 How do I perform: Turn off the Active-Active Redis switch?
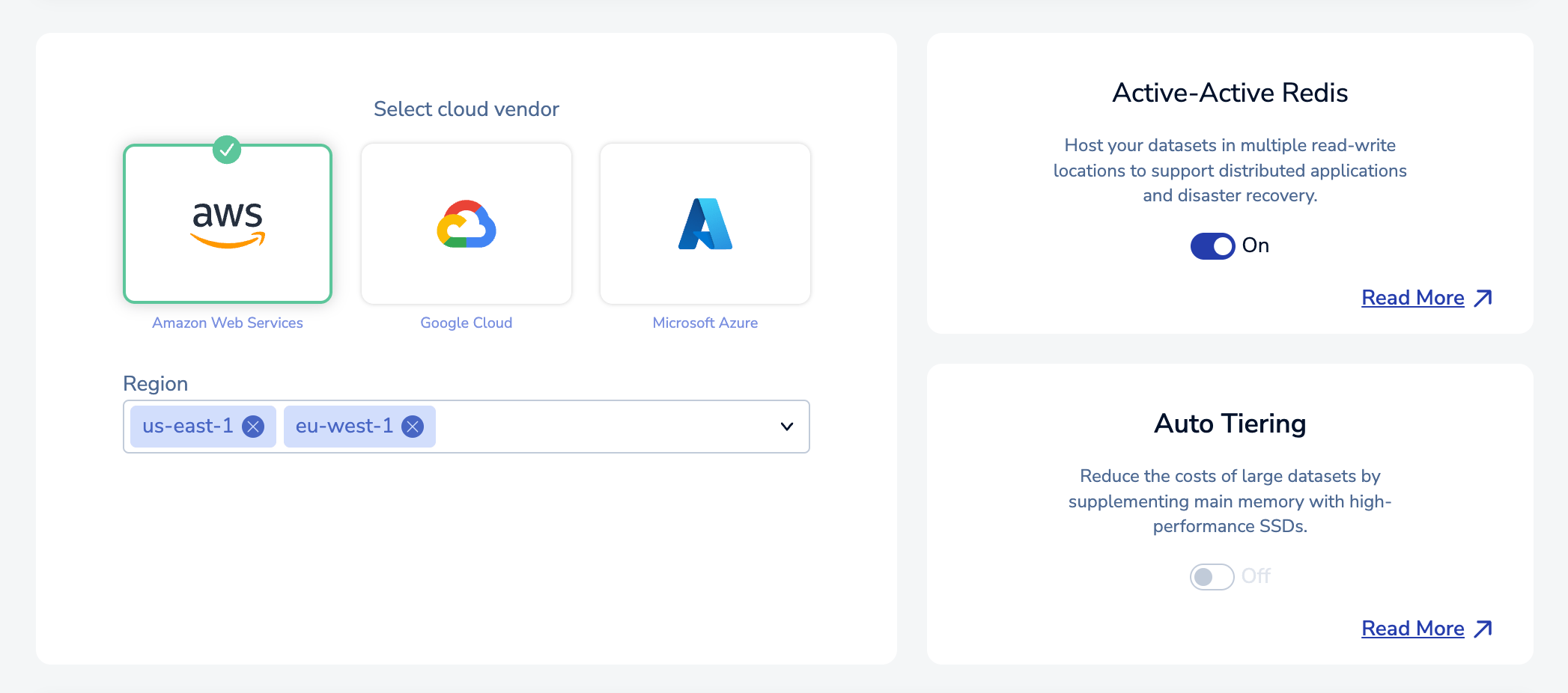(x=1212, y=246)
